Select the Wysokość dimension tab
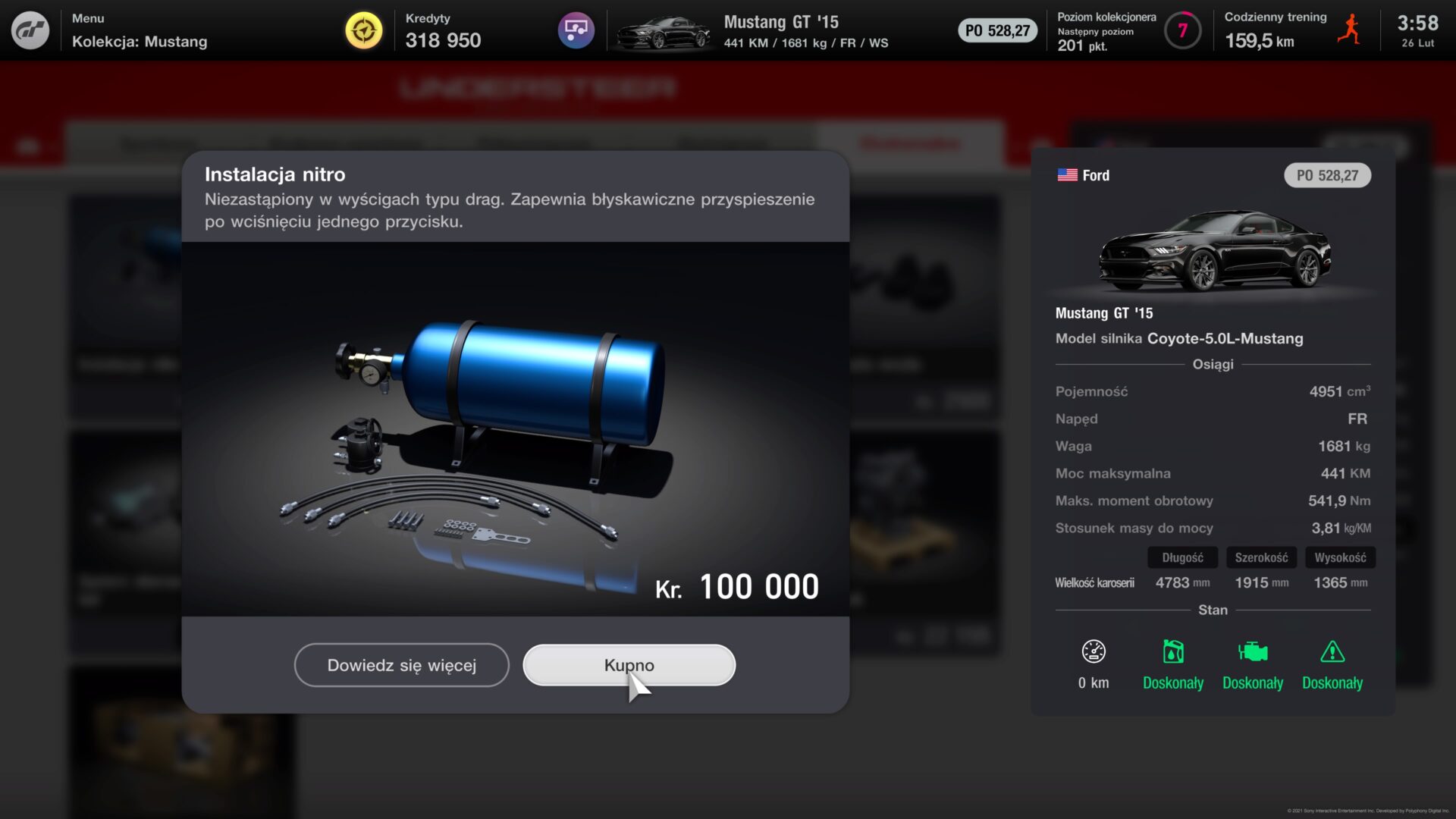 [x=1340, y=557]
